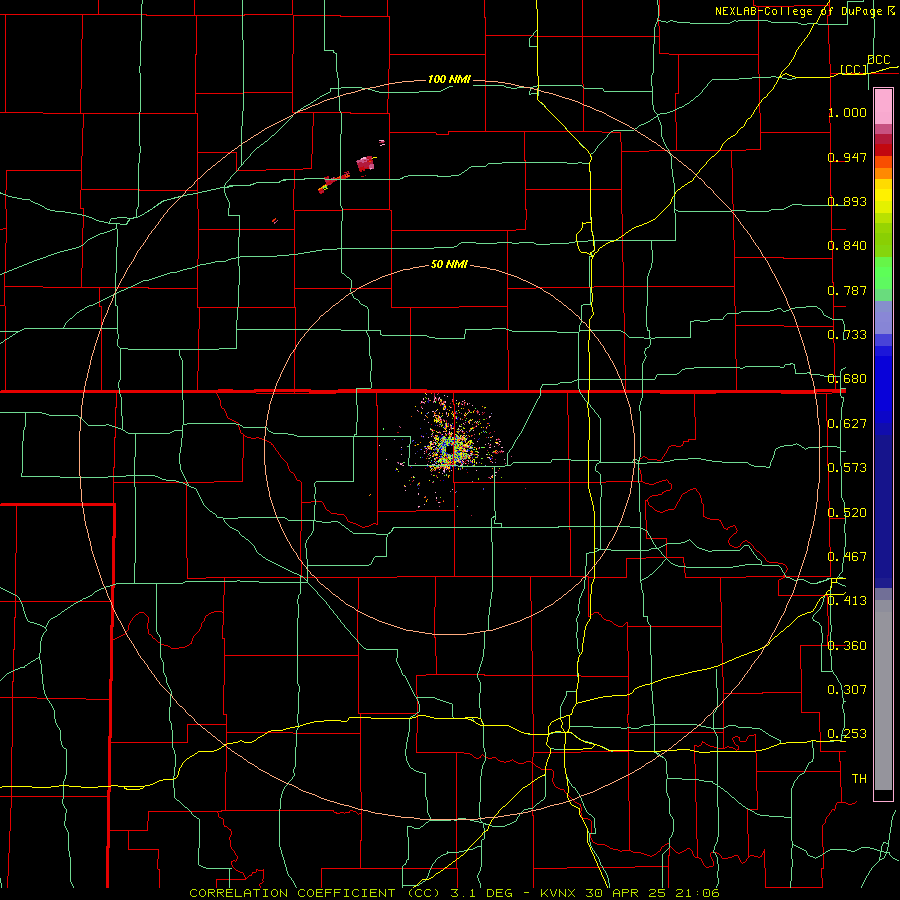Click the 0.787 scale value
This screenshot has height=900, width=900.
(847, 290)
